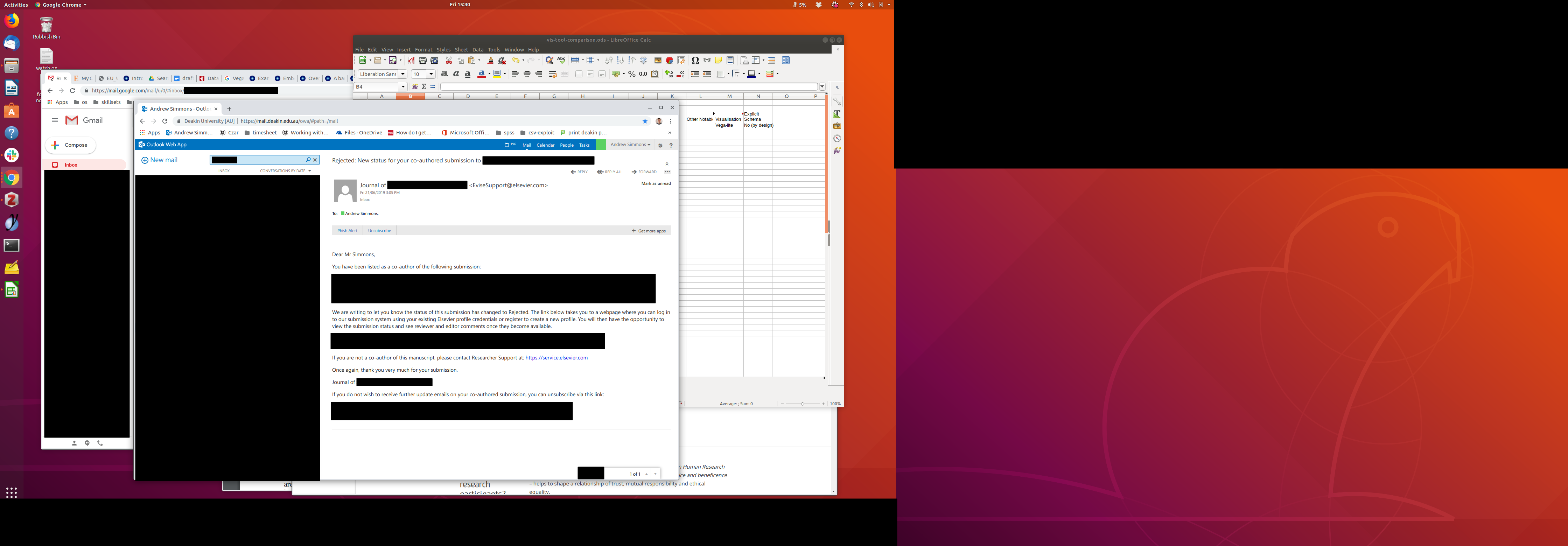Click the Reply All button
1568x546 pixels.
point(610,172)
